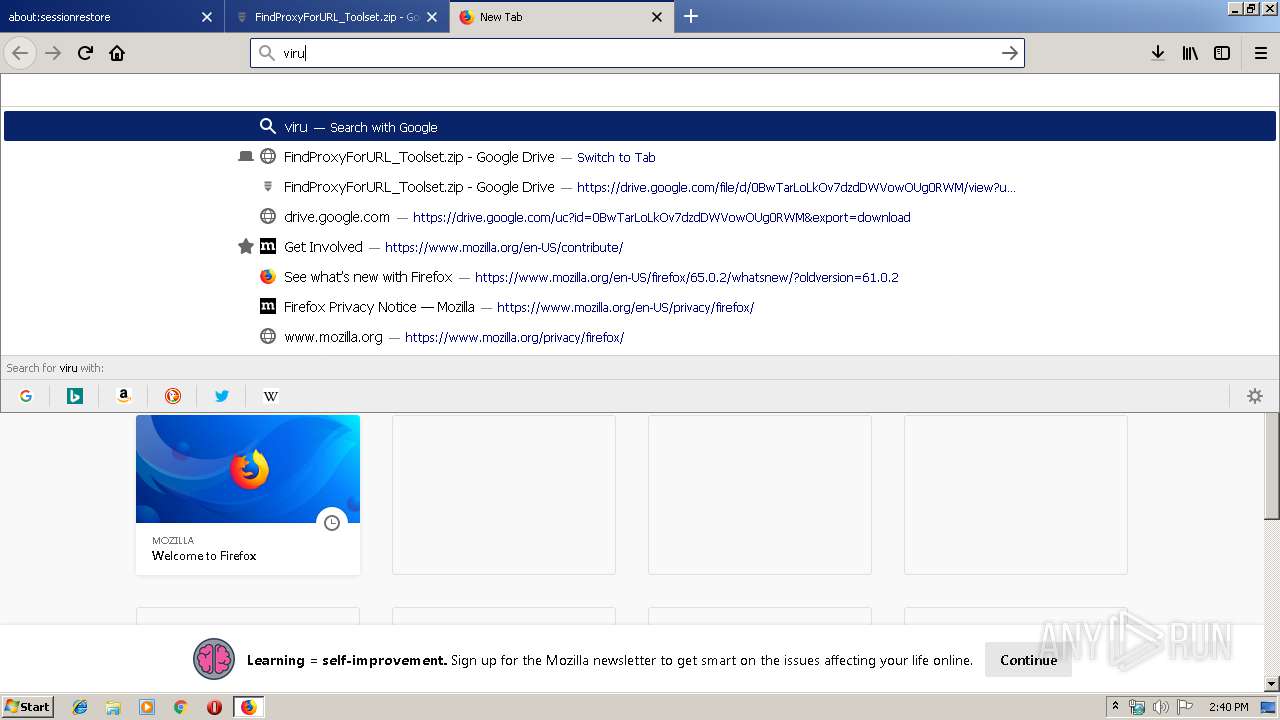Click the 2:40 PM clock
This screenshot has width=1280, height=720.
[1228, 707]
